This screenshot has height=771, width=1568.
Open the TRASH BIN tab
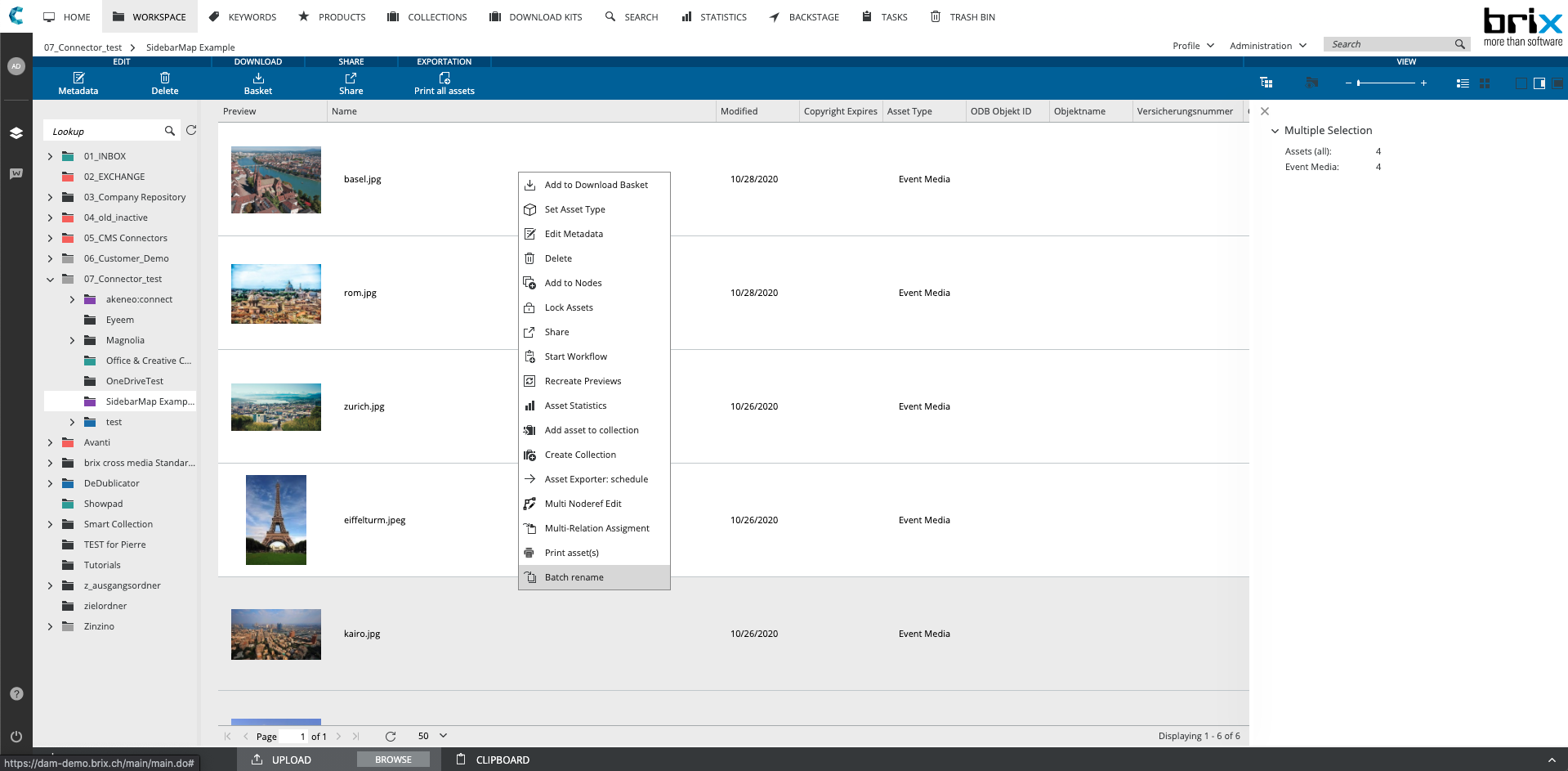click(x=963, y=16)
